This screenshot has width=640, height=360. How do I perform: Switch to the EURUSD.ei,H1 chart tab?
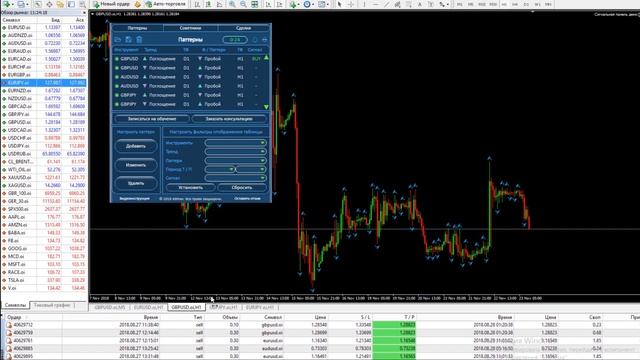pos(148,307)
